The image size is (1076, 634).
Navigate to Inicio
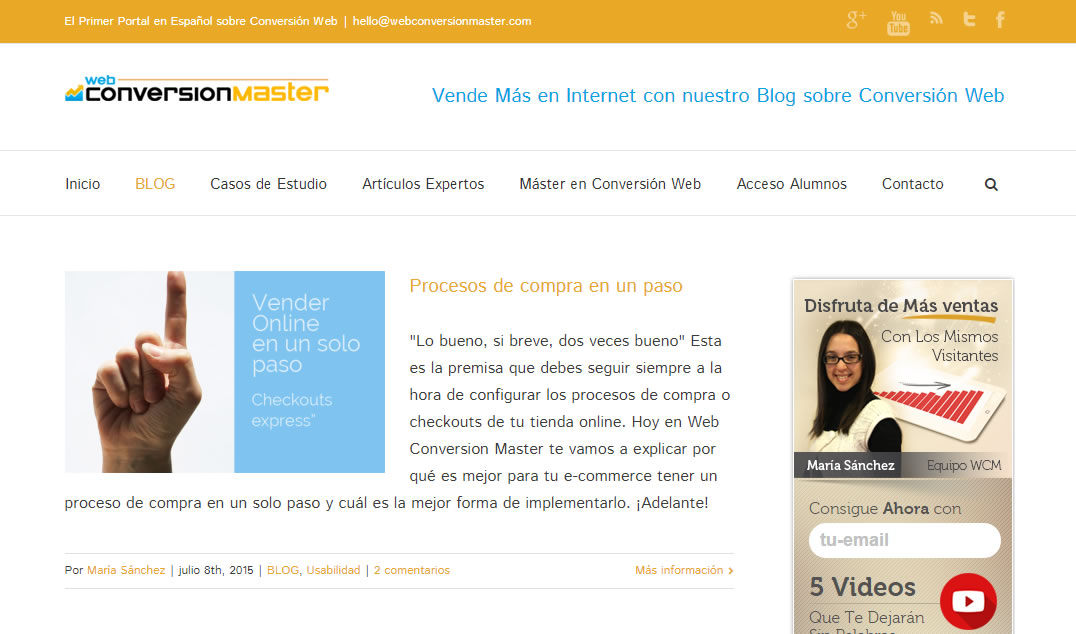coord(82,183)
